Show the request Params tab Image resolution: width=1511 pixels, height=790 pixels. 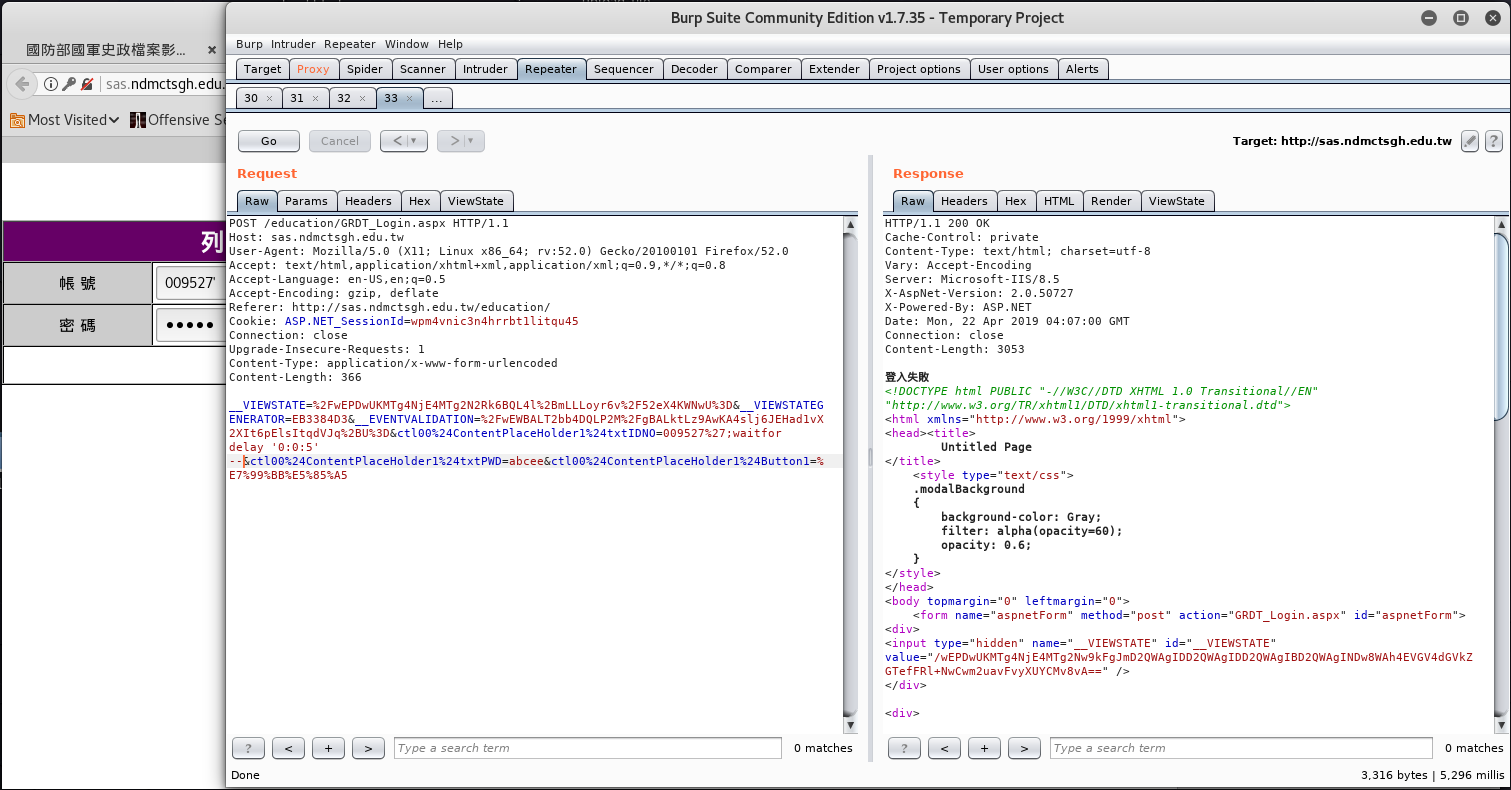[306, 201]
